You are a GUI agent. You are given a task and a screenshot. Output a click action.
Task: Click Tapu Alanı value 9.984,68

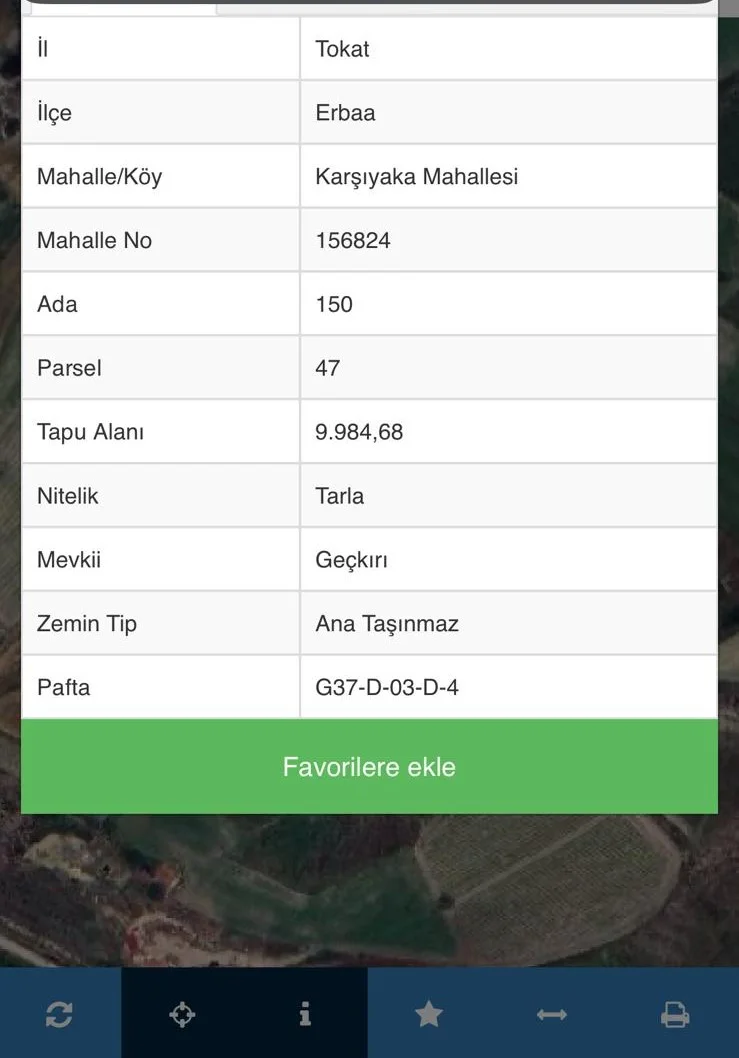click(360, 433)
